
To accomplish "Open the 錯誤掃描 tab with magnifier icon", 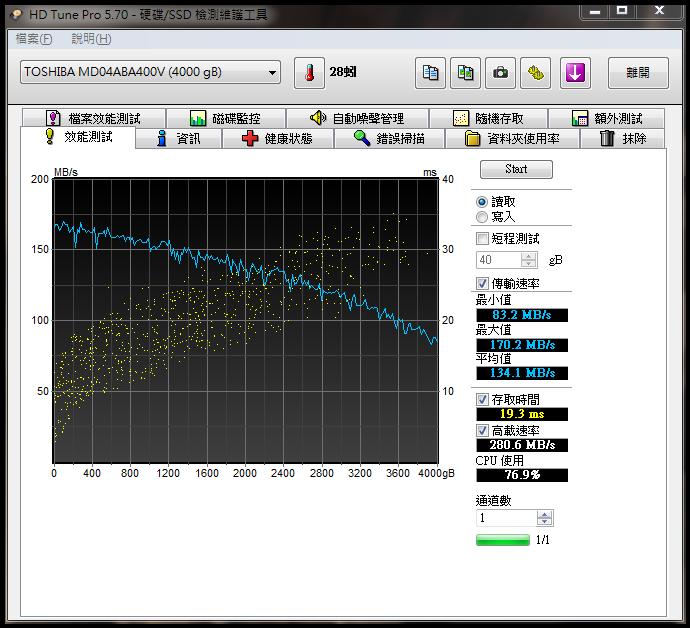I will pos(389,139).
